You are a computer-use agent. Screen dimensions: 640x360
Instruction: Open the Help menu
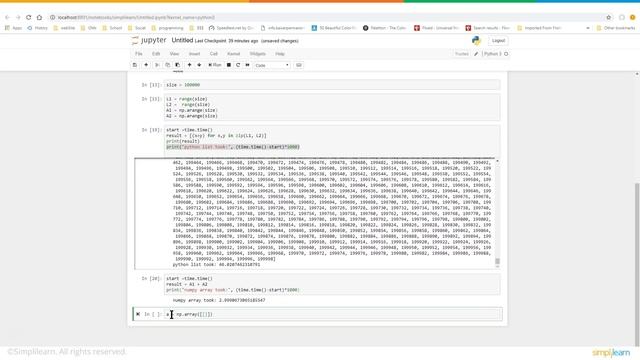point(280,53)
